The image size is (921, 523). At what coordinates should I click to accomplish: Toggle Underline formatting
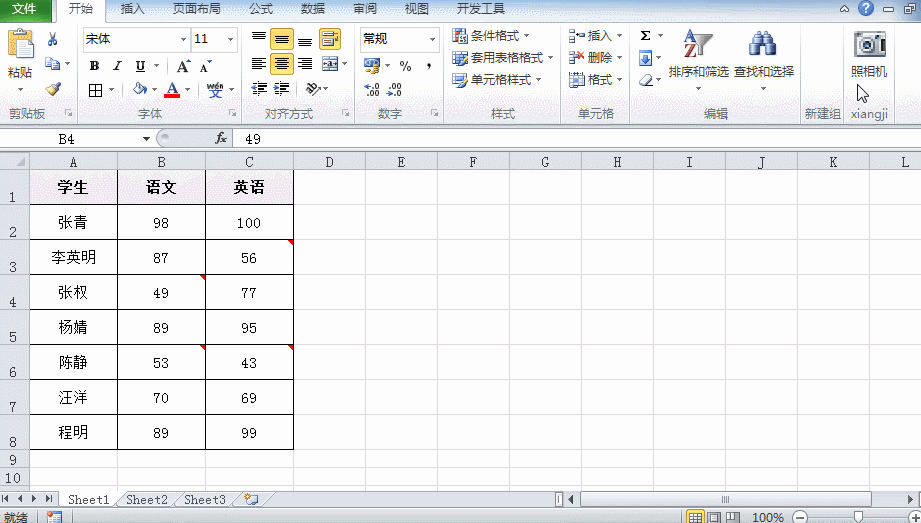tap(140, 66)
